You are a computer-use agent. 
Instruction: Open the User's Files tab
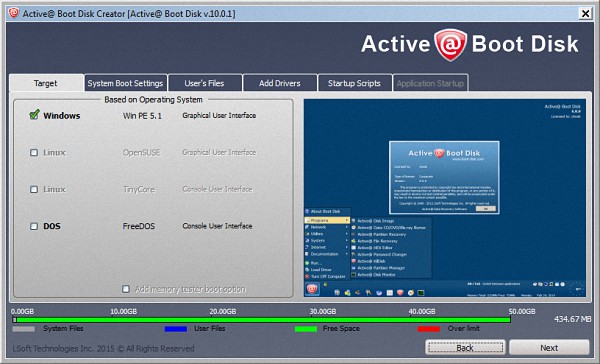click(204, 83)
